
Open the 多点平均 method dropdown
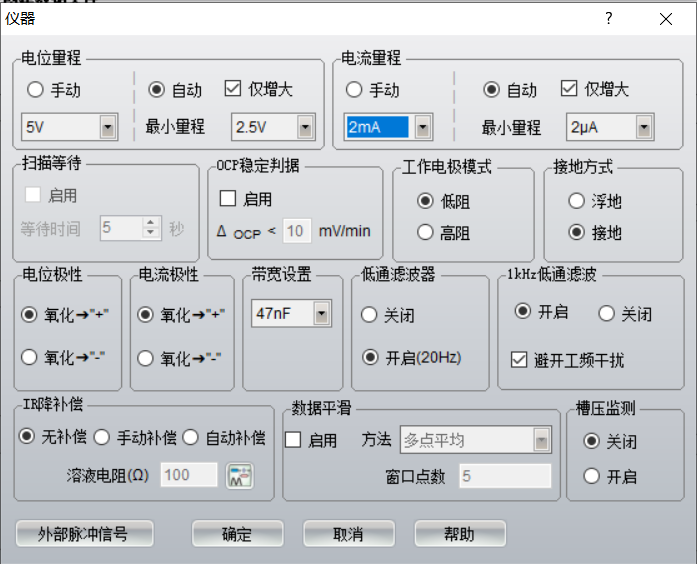point(541,440)
